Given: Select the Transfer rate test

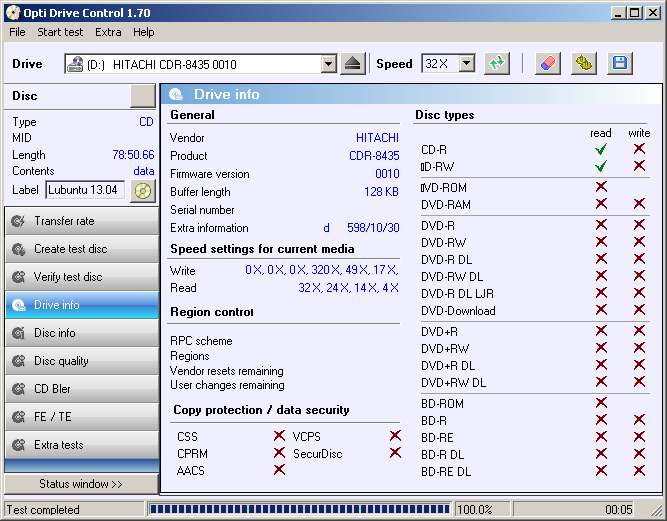Looking at the screenshot, I should coord(82,221).
